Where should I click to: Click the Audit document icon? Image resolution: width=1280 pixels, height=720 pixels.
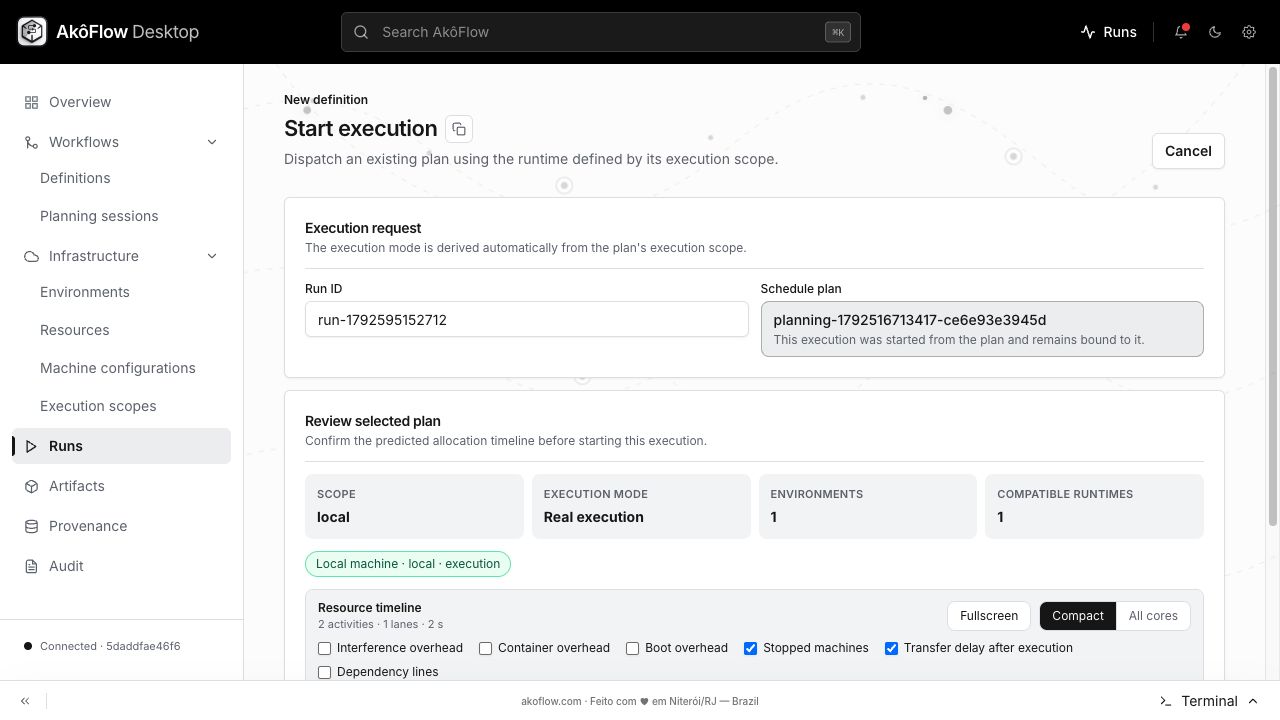pos(31,566)
